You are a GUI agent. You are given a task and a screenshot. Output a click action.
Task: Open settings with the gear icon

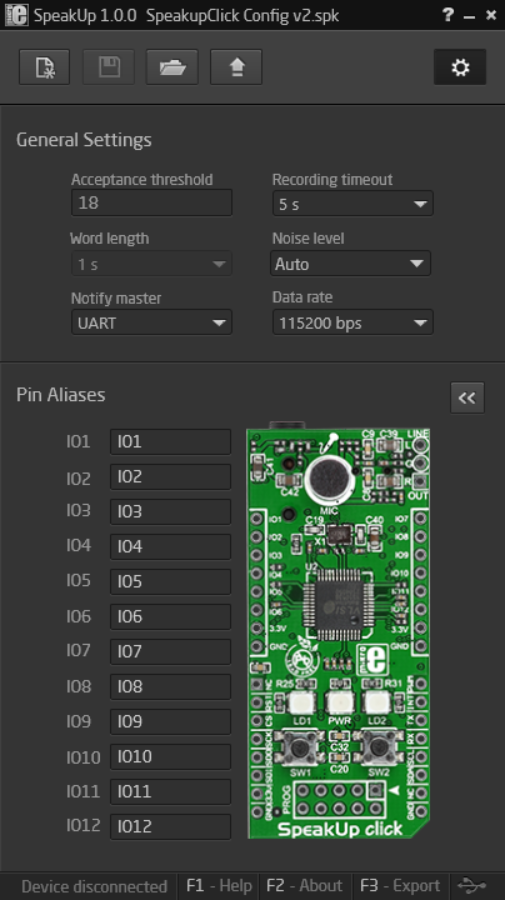(x=460, y=67)
